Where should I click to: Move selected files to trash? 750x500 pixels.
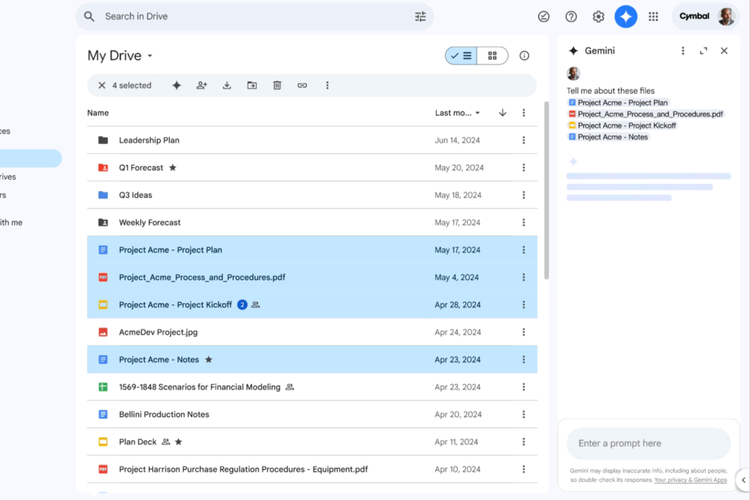coord(277,86)
